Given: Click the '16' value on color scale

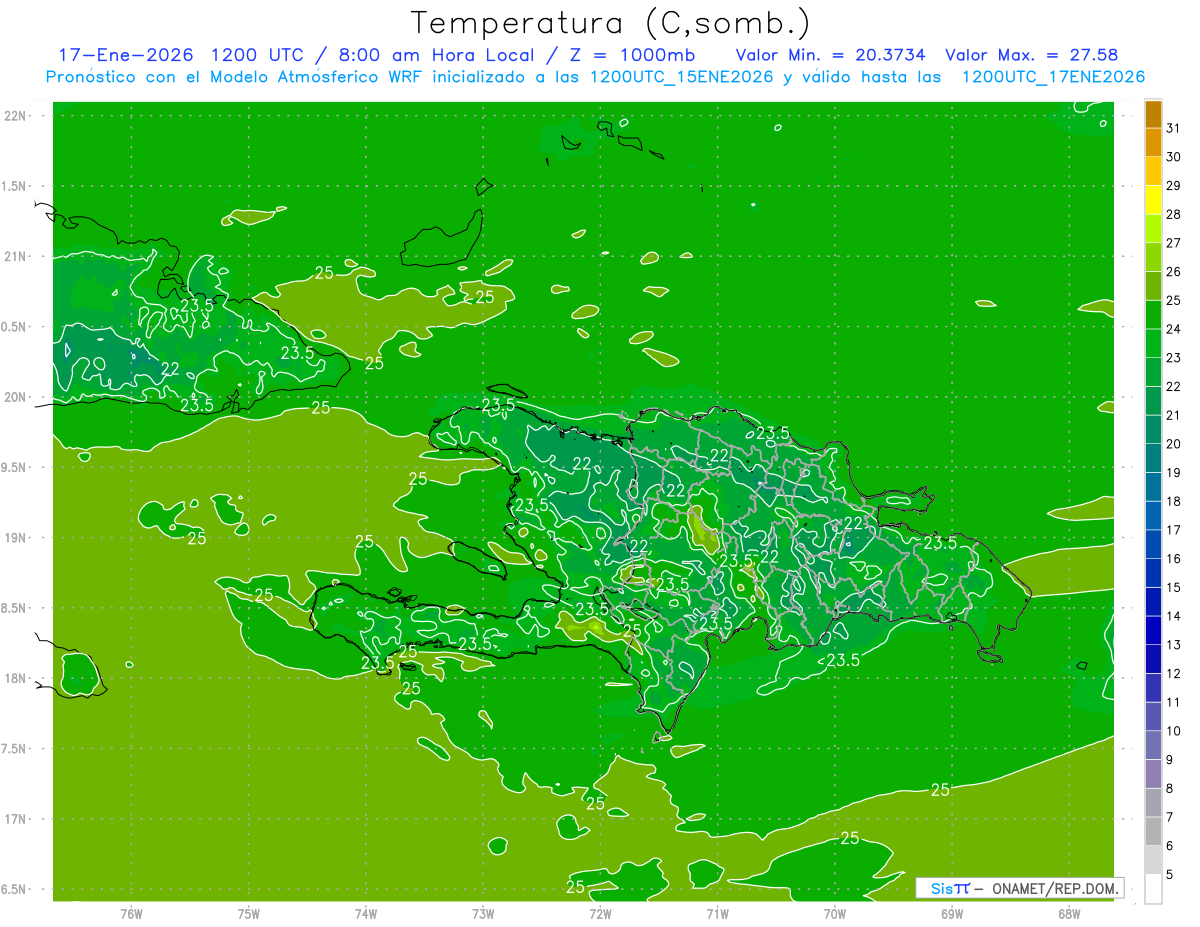Looking at the screenshot, I should [1174, 559].
